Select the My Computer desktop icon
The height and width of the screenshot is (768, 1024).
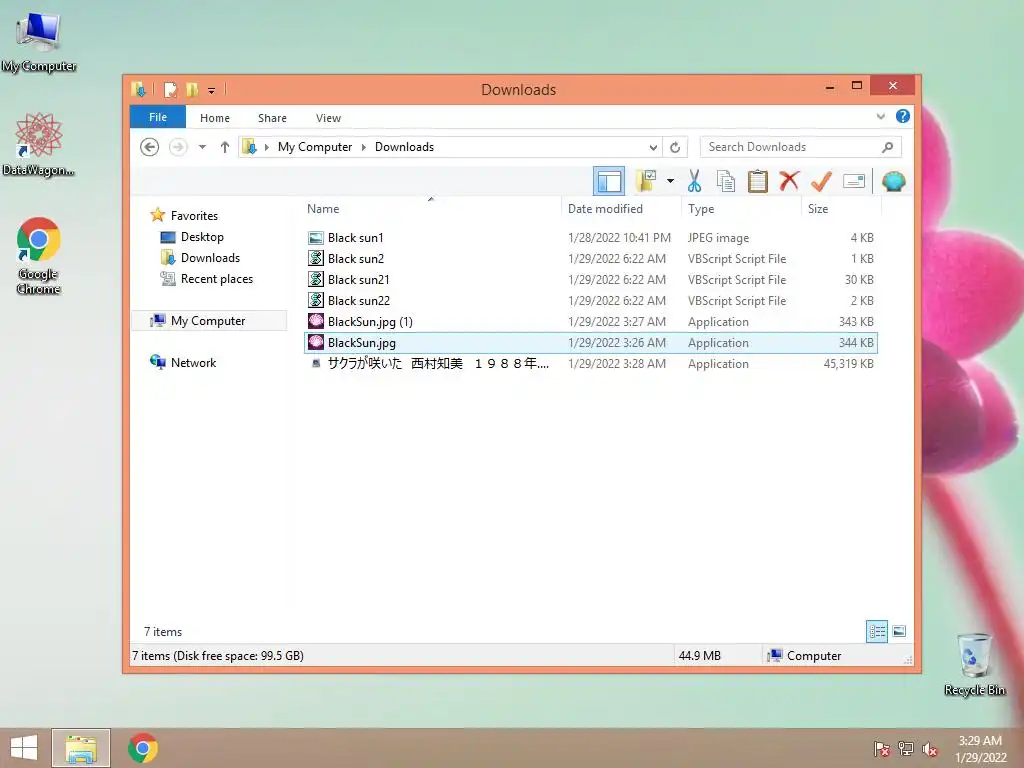point(39,42)
